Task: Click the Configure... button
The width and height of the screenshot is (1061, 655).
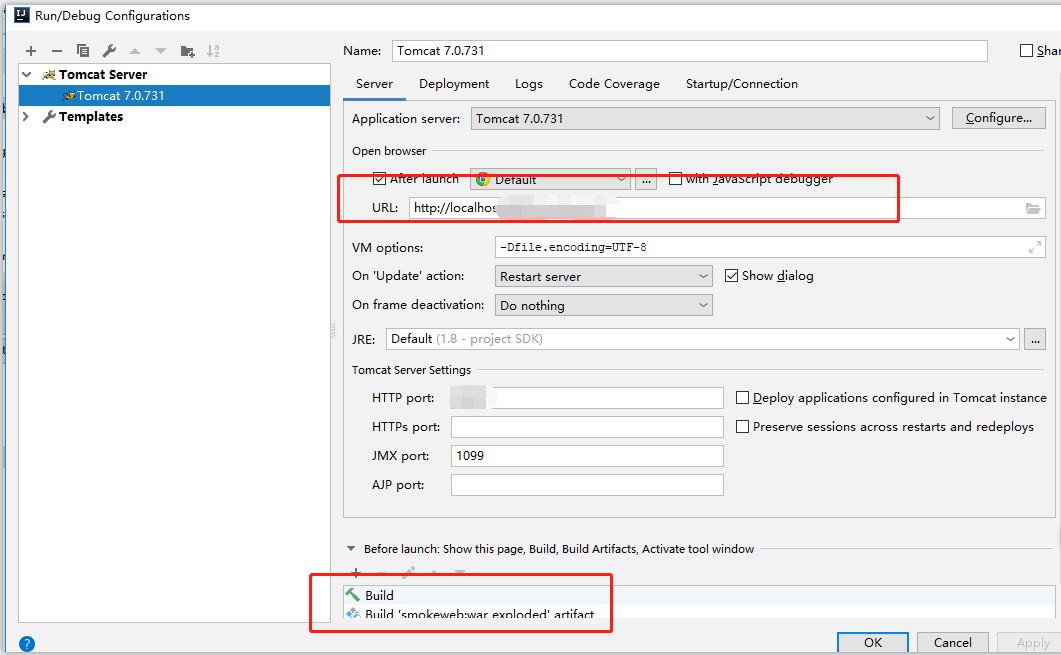Action: (x=999, y=118)
